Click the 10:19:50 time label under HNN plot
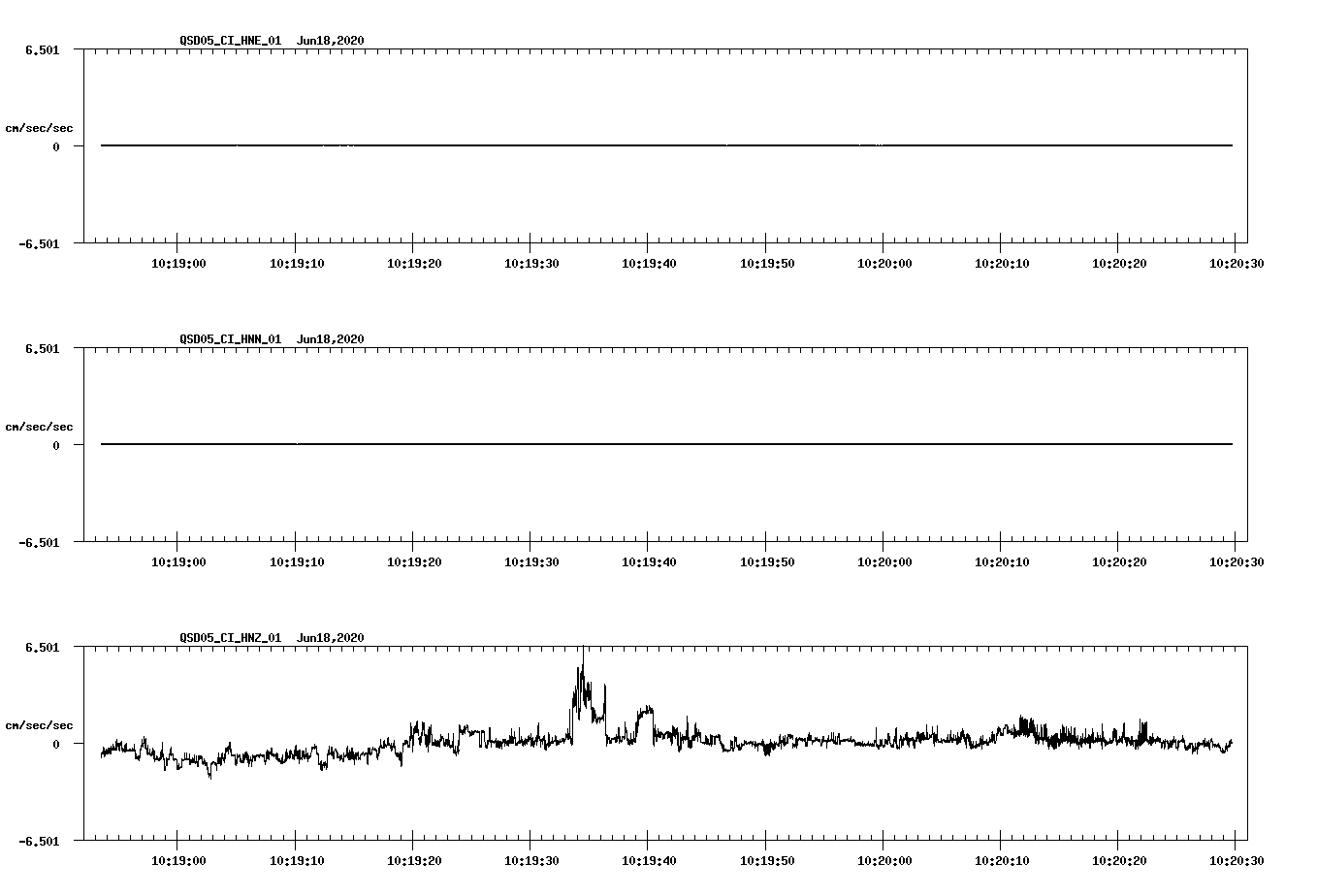This screenshot has height=896, width=1317. pos(766,561)
